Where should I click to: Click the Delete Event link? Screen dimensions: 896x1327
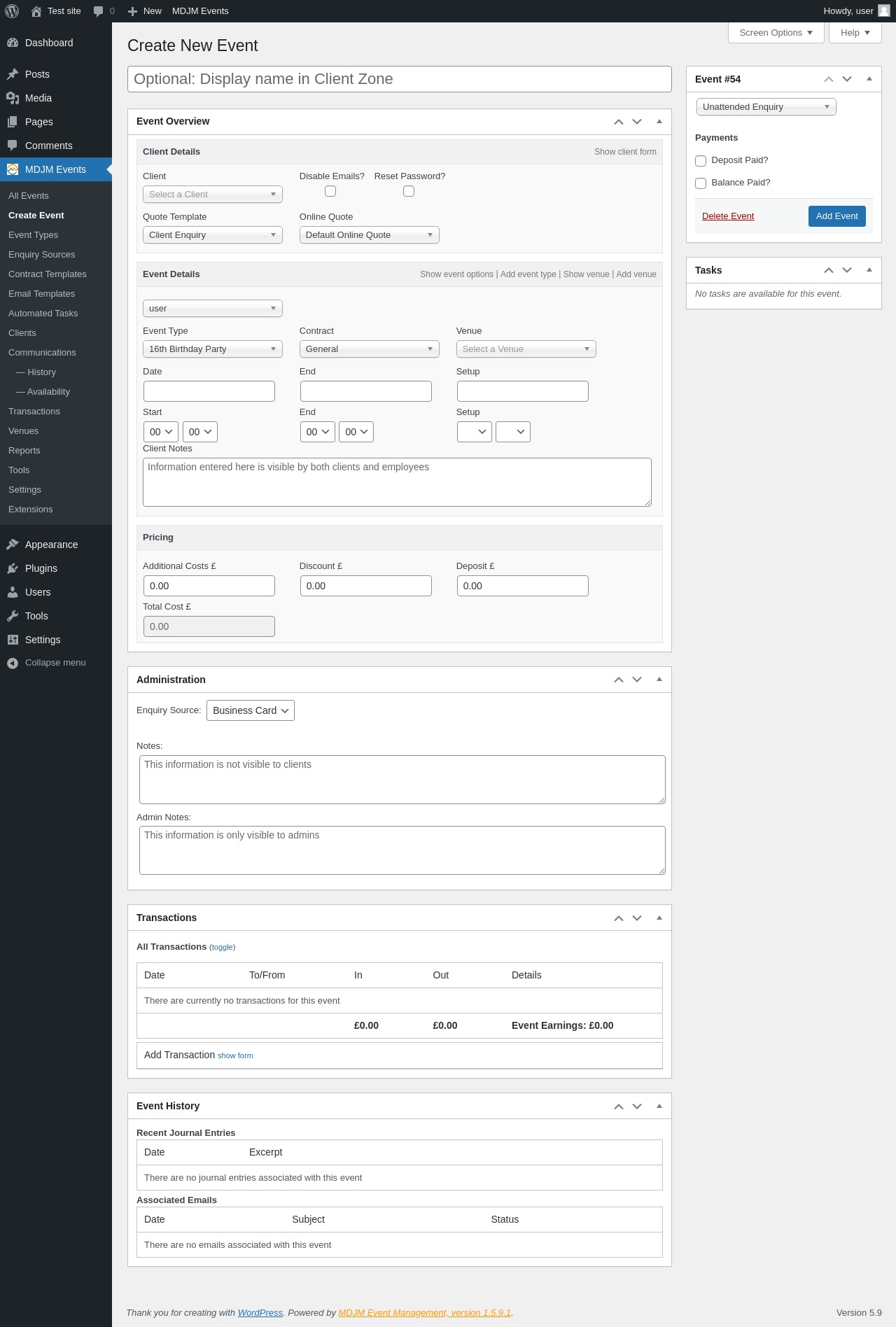click(728, 216)
